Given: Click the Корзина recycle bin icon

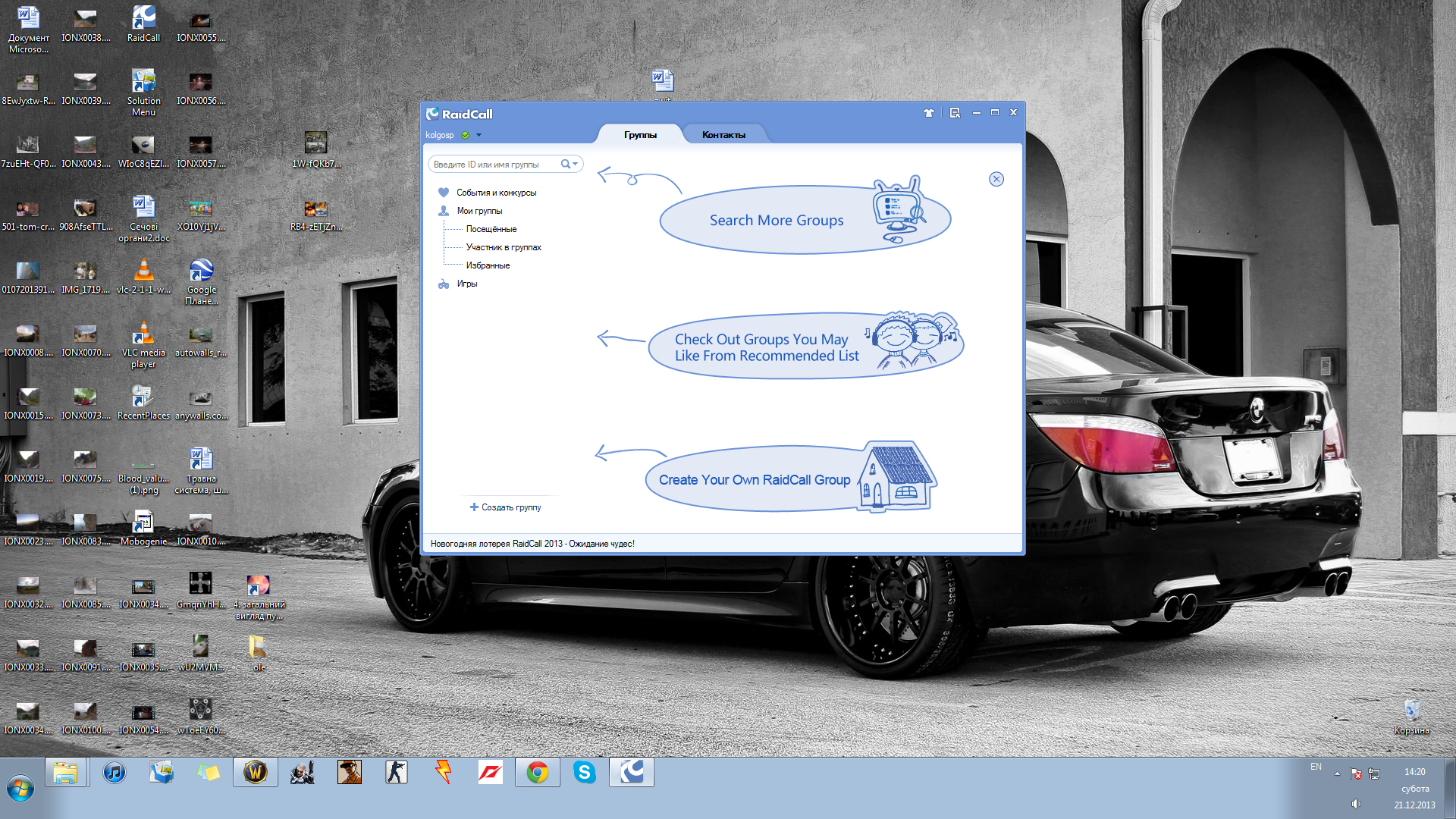Looking at the screenshot, I should coord(1411,717).
